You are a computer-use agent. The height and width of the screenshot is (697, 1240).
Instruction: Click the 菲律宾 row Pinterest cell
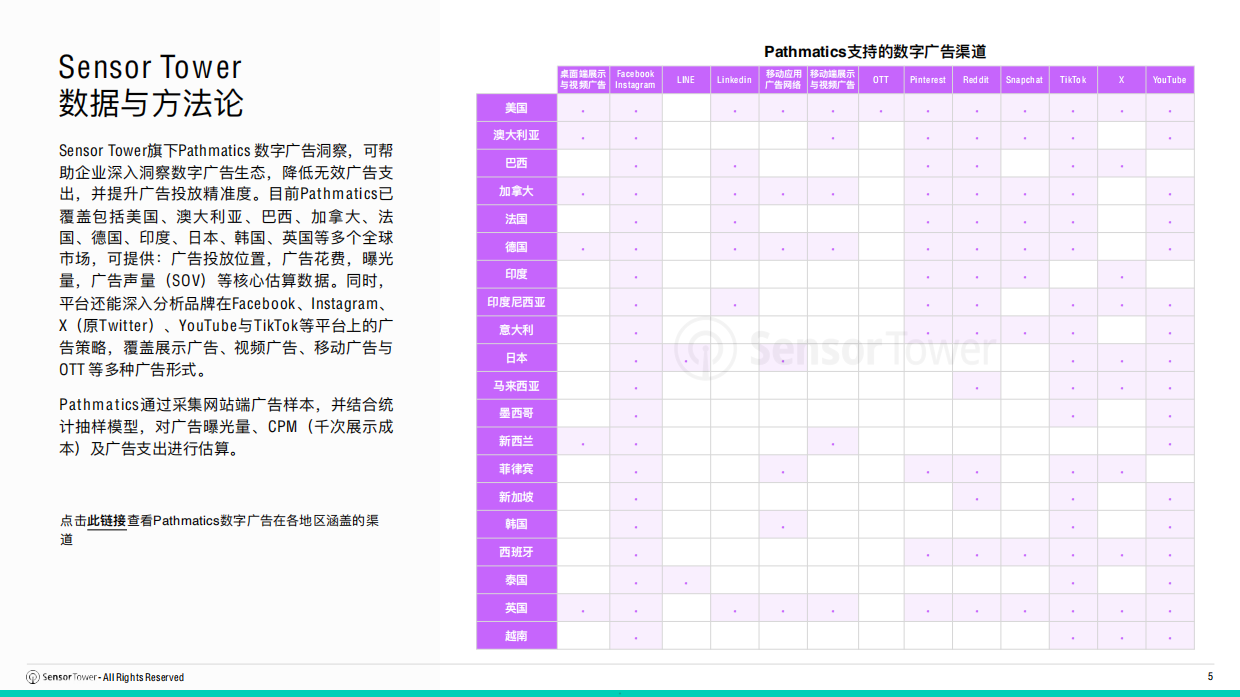tap(928, 469)
